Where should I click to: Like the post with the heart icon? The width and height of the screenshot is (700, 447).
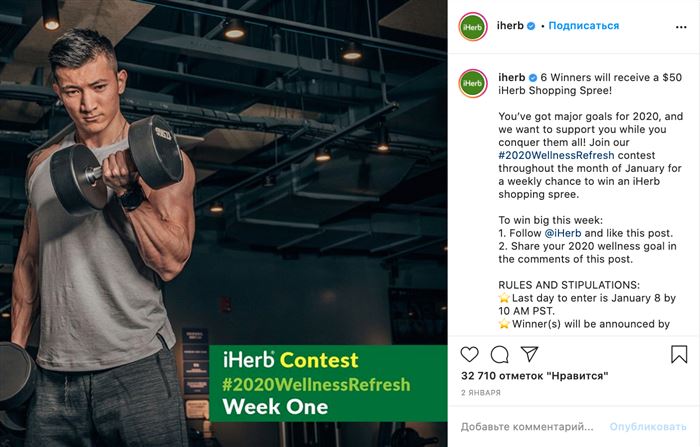click(469, 354)
